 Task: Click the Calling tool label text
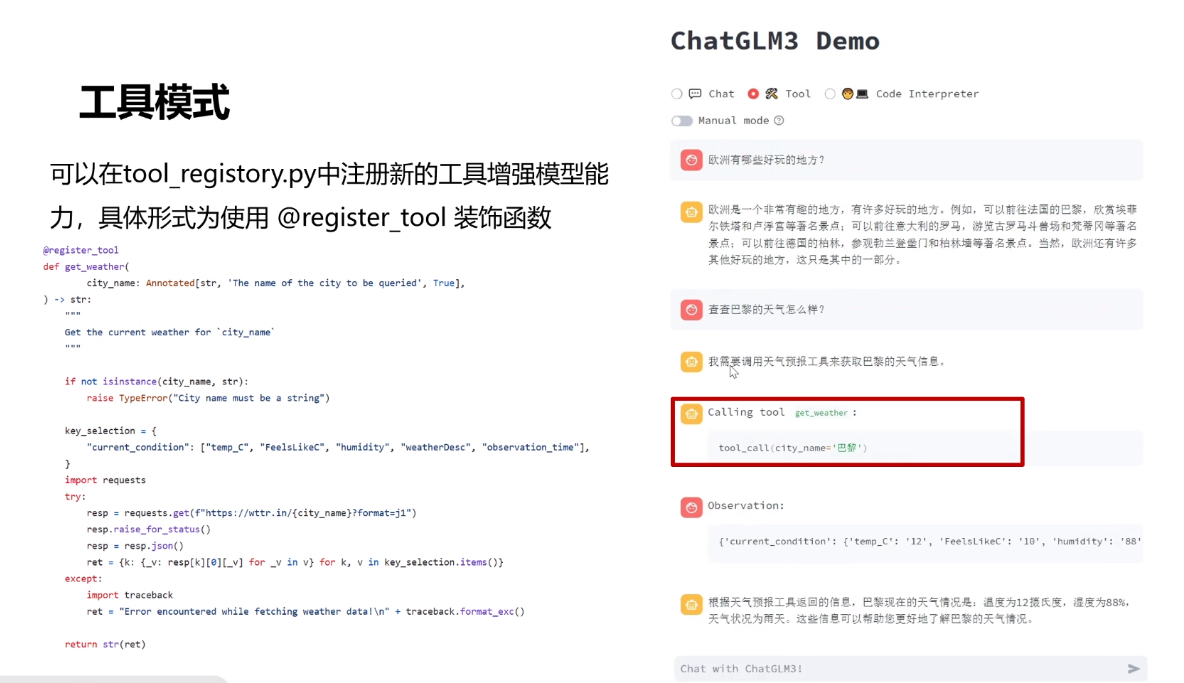pos(745,412)
